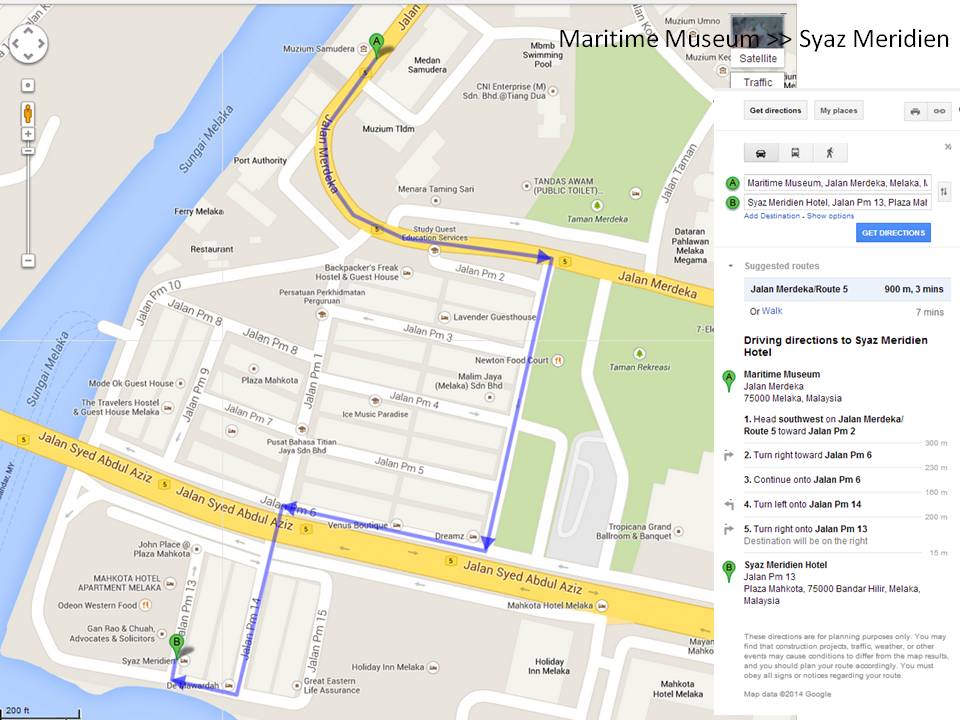Viewport: 960px width, 720px height.
Task: Click the zoom out minus button
Action: click(28, 261)
